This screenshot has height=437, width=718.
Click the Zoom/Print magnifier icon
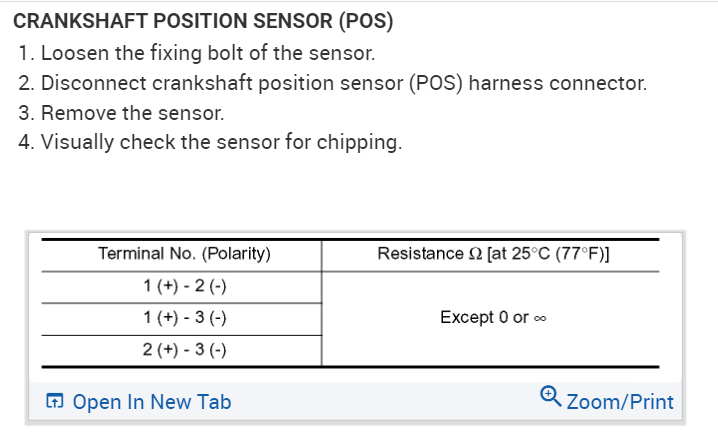550,400
